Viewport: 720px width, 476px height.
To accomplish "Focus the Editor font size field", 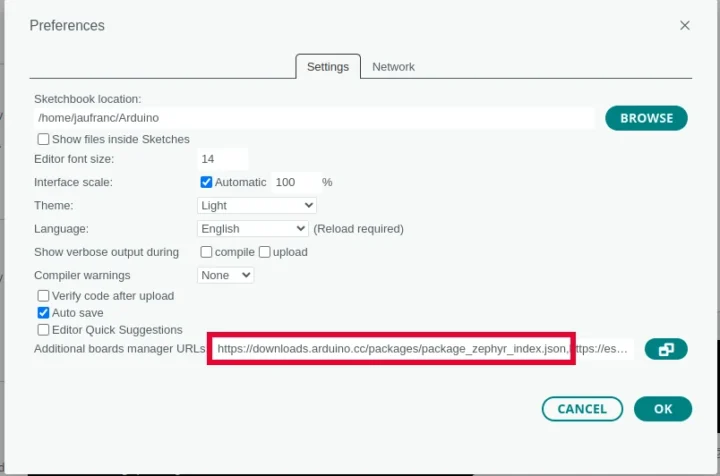I will 223,159.
